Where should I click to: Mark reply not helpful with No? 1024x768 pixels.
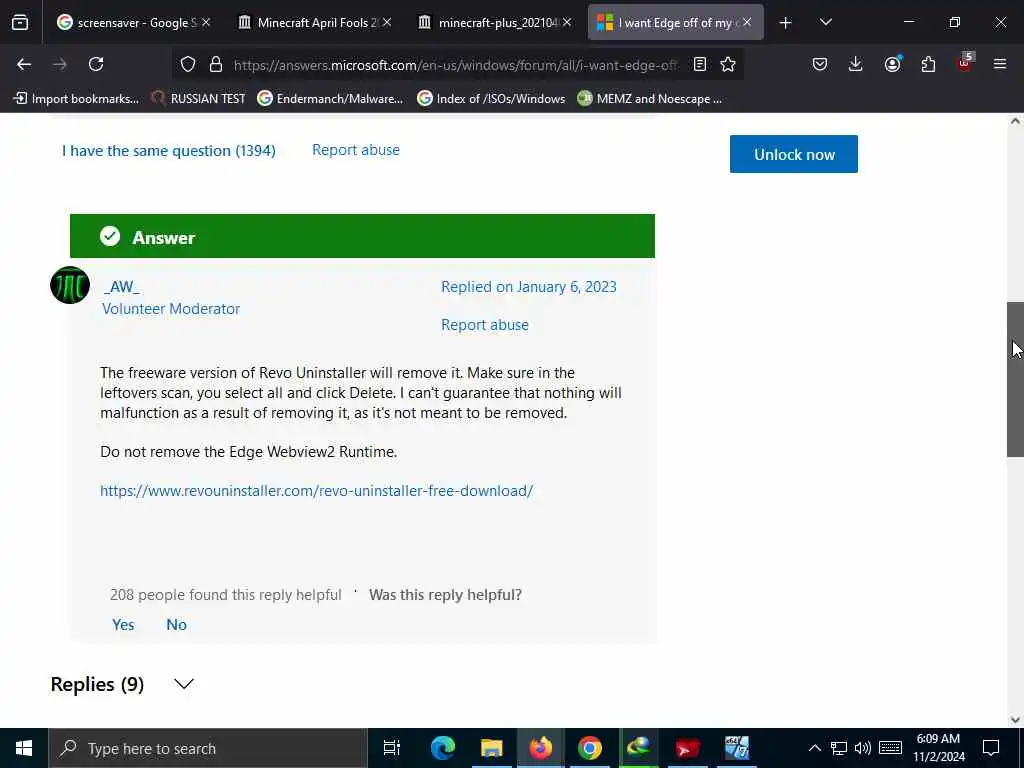(x=176, y=624)
